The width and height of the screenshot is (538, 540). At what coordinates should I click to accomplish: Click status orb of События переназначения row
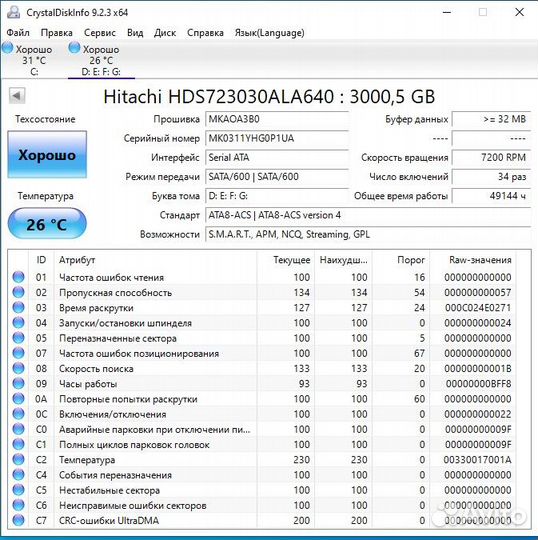point(18,475)
